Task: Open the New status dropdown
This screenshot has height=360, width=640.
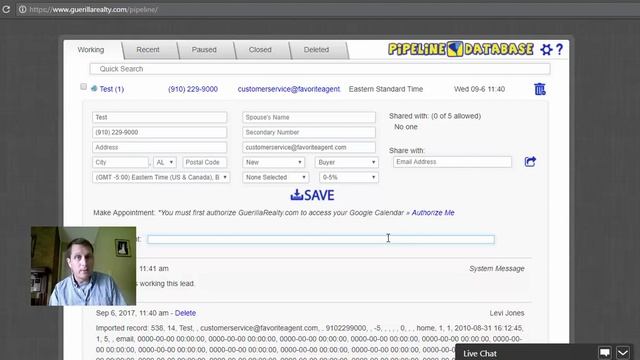Action: coord(273,162)
